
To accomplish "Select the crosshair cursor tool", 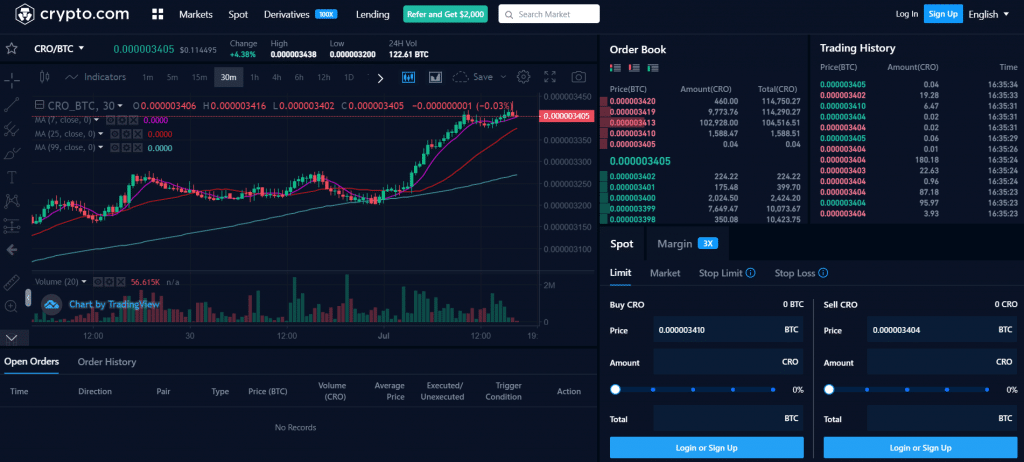I will pyautogui.click(x=12, y=80).
